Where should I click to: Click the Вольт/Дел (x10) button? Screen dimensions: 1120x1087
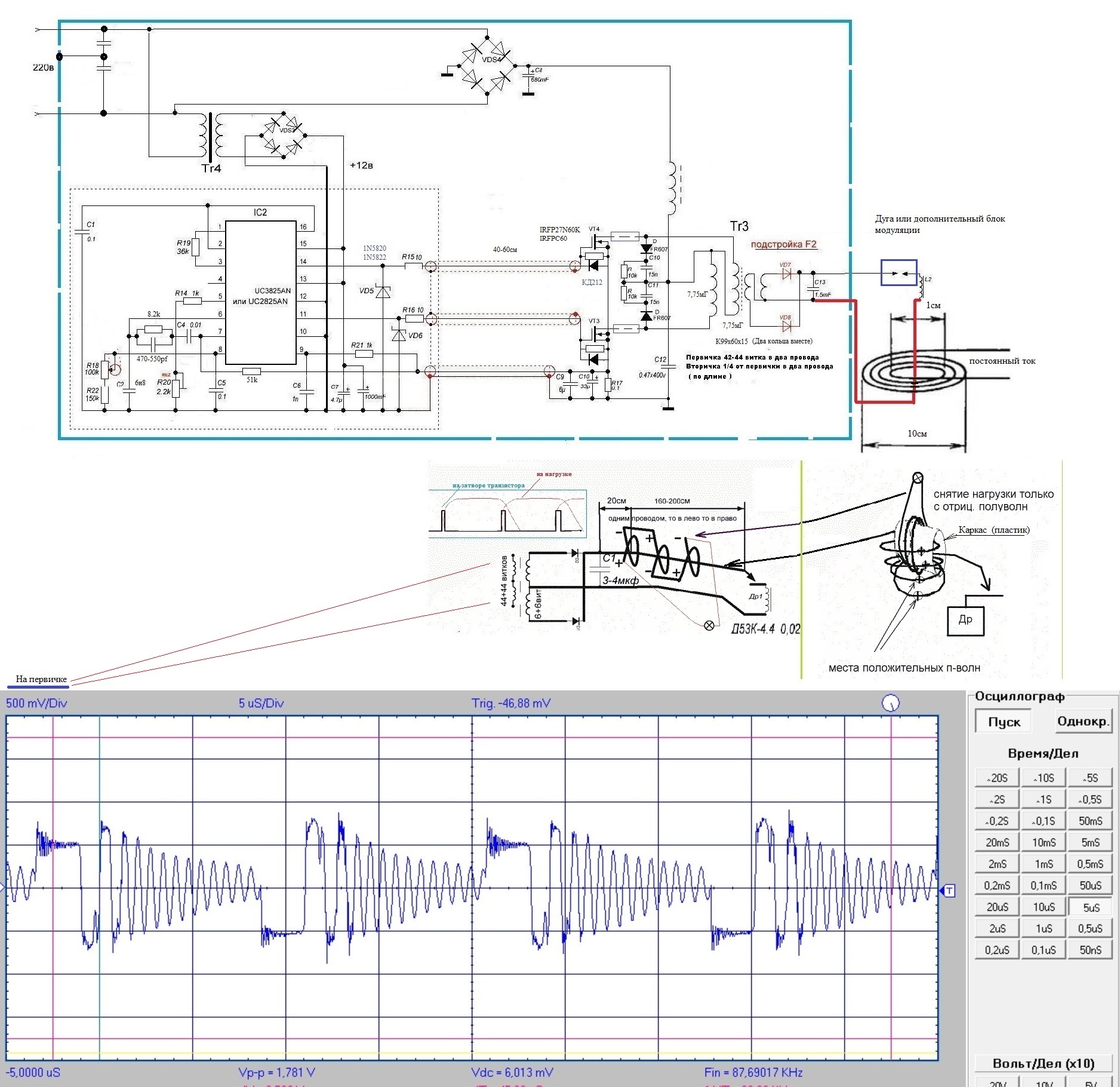click(x=1043, y=1064)
